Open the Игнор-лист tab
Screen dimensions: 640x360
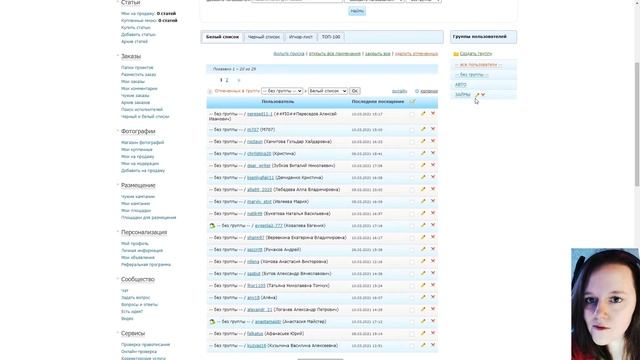[x=301, y=37]
